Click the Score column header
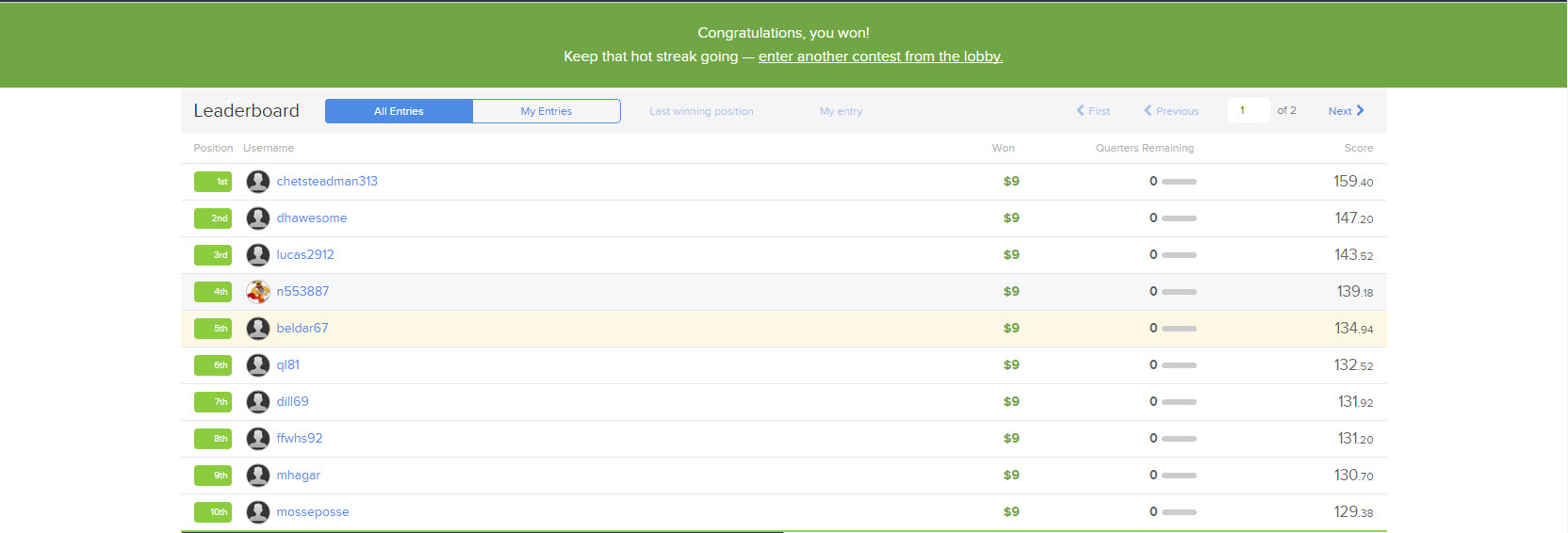Screen dimensions: 1568x533 (1359, 148)
